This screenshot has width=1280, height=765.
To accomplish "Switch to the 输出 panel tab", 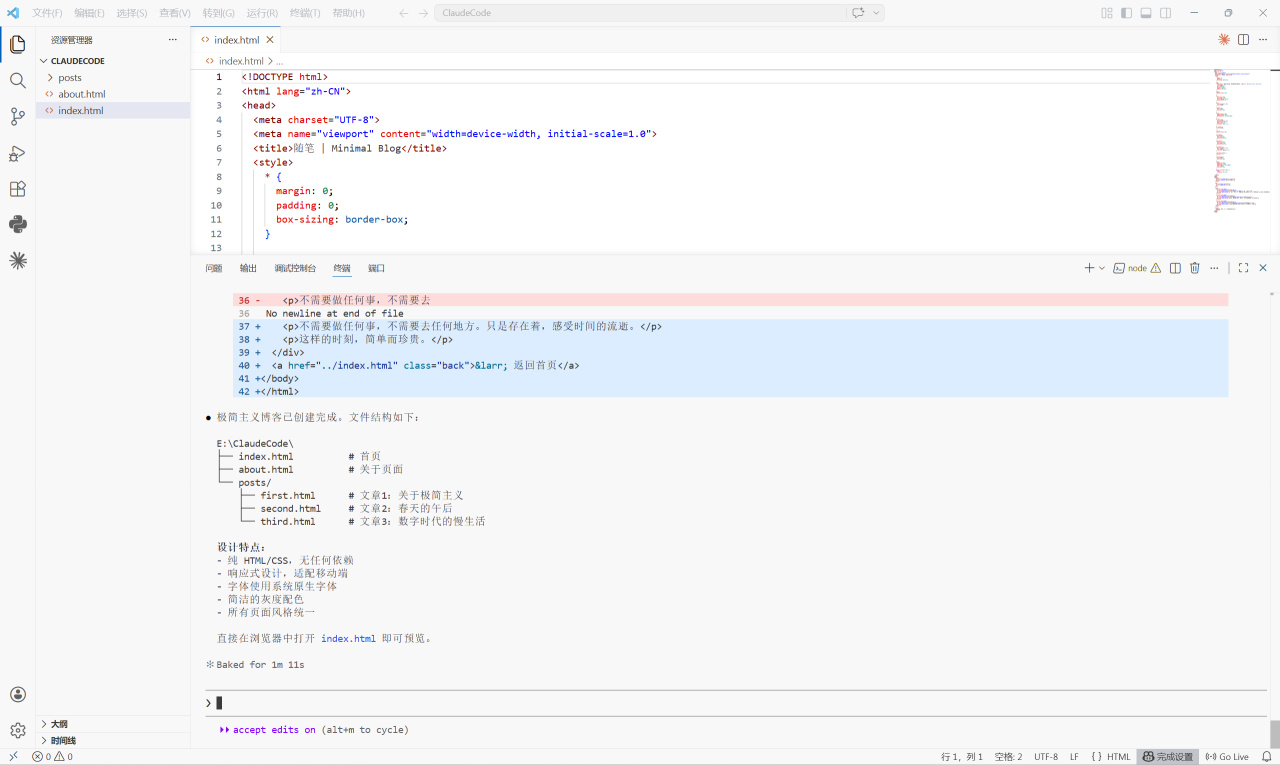I will (x=248, y=268).
